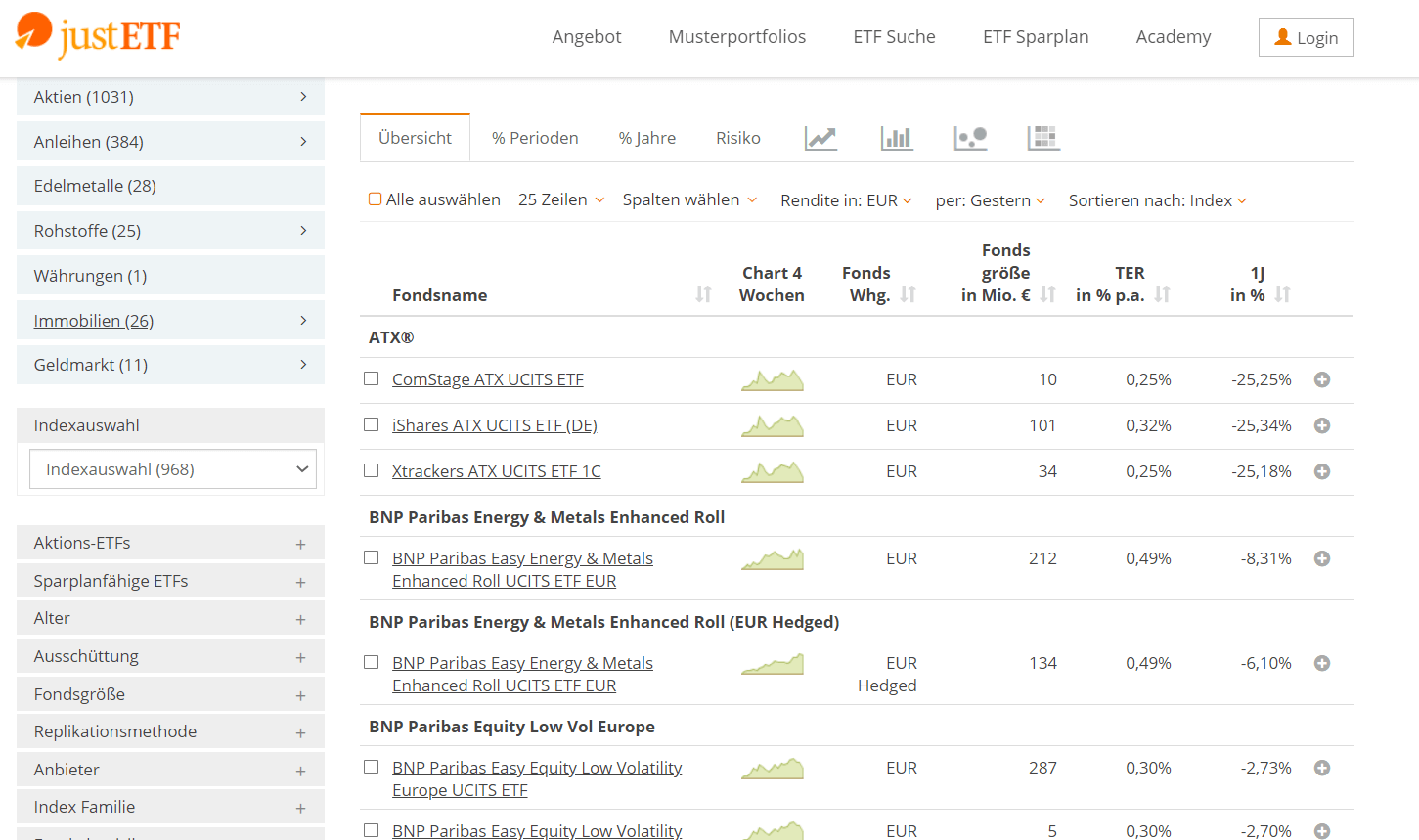Viewport: 1419px width, 840px height.
Task: Expand the Alter filter
Action: click(170, 618)
